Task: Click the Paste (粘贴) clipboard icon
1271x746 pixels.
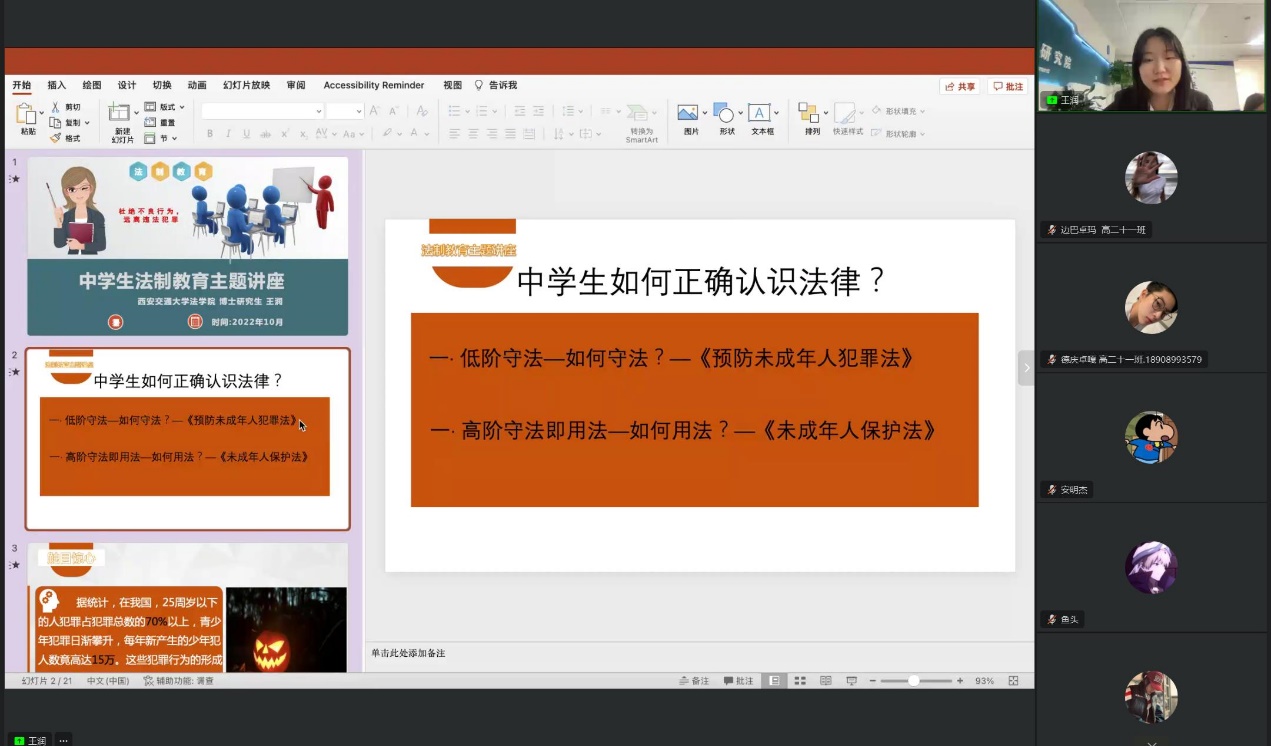Action: [x=27, y=115]
